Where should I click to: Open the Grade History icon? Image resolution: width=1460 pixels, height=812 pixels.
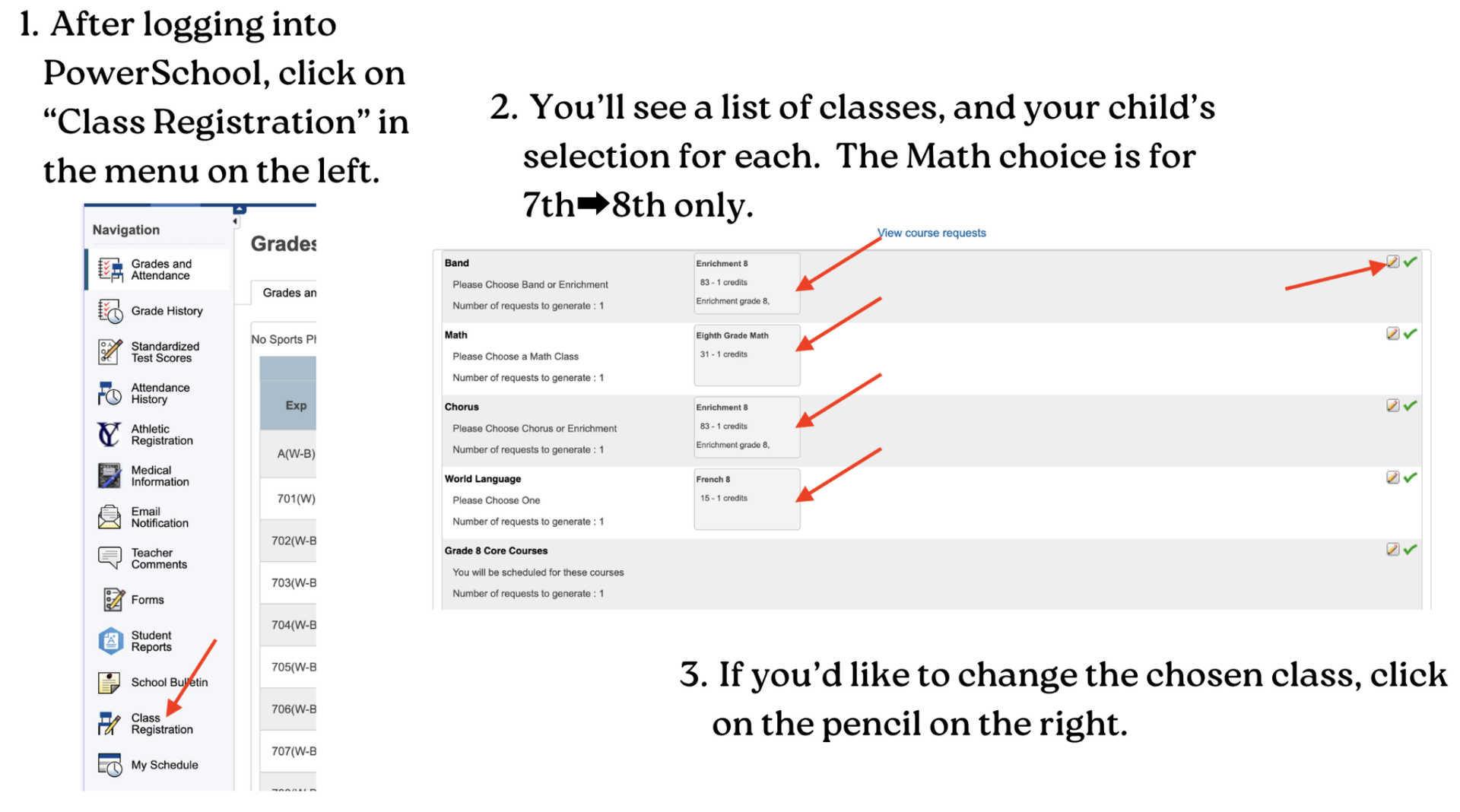(110, 311)
